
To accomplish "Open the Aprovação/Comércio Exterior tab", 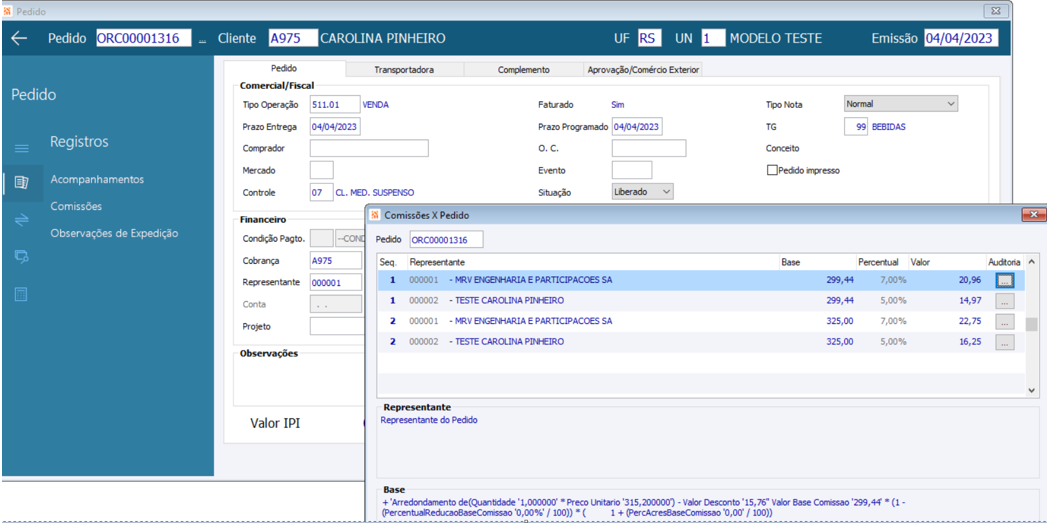I will (x=643, y=69).
